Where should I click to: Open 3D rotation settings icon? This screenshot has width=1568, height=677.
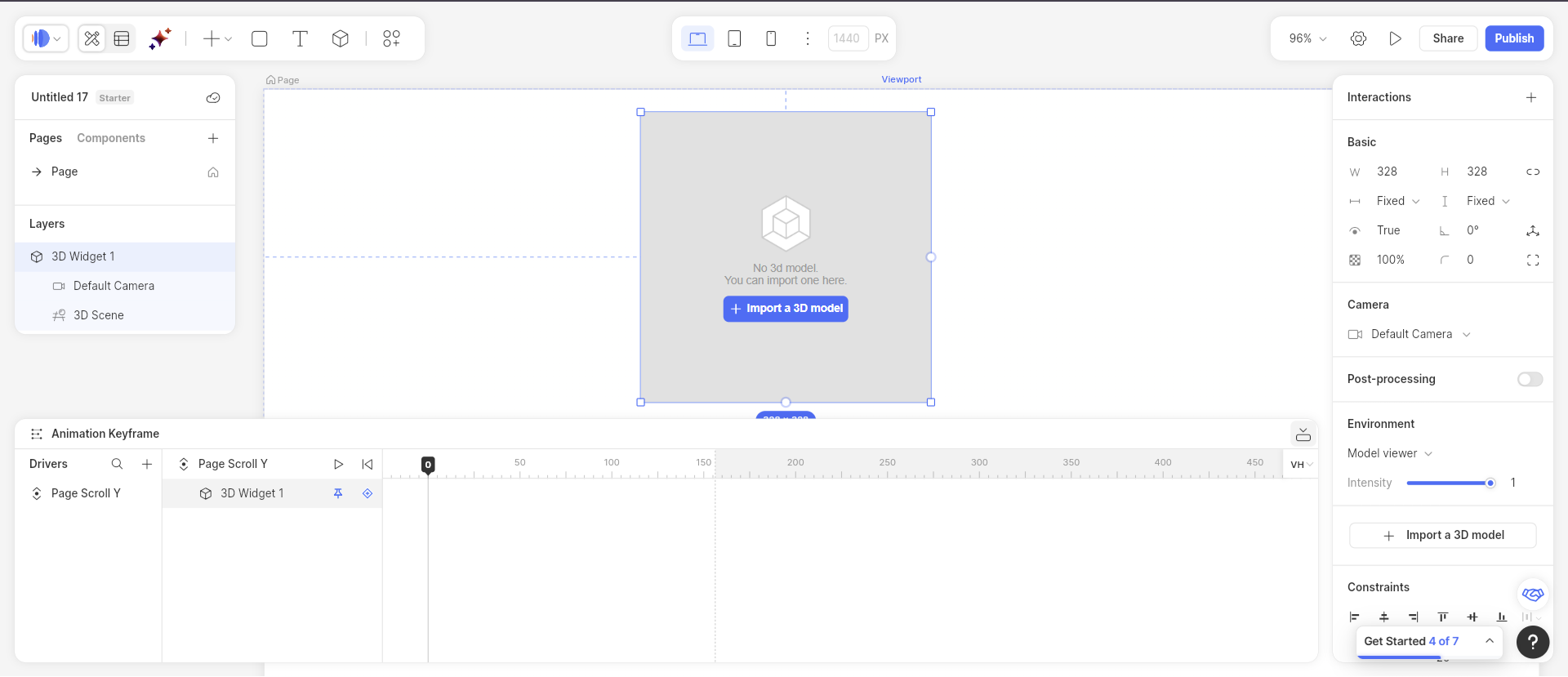(1533, 231)
